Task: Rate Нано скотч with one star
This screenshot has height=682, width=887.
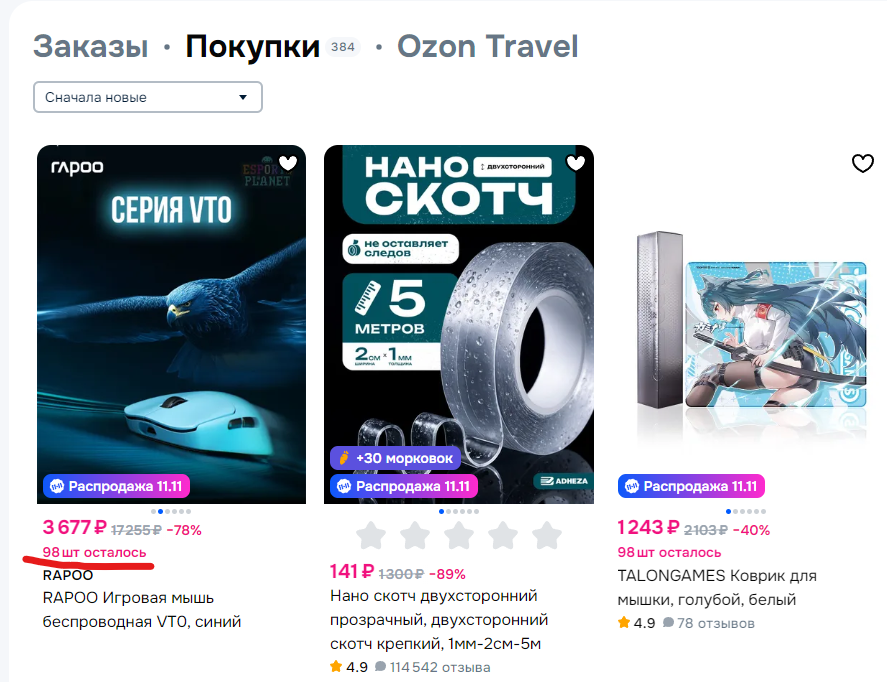Action: point(371,536)
